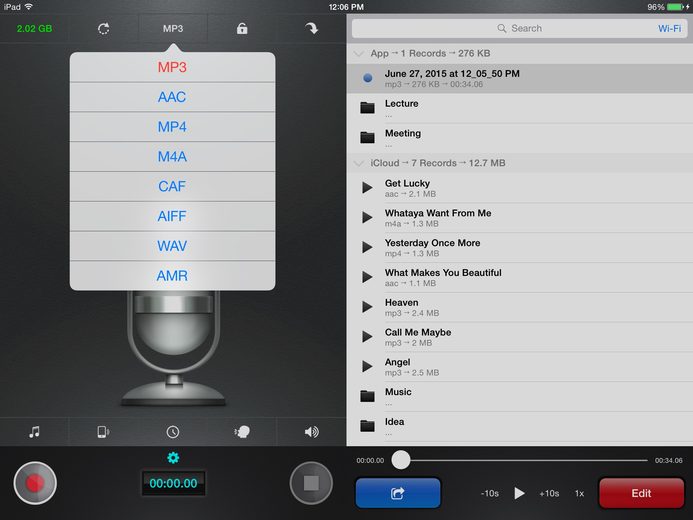Play the Heaven recording
This screenshot has height=520, width=693.
point(367,307)
